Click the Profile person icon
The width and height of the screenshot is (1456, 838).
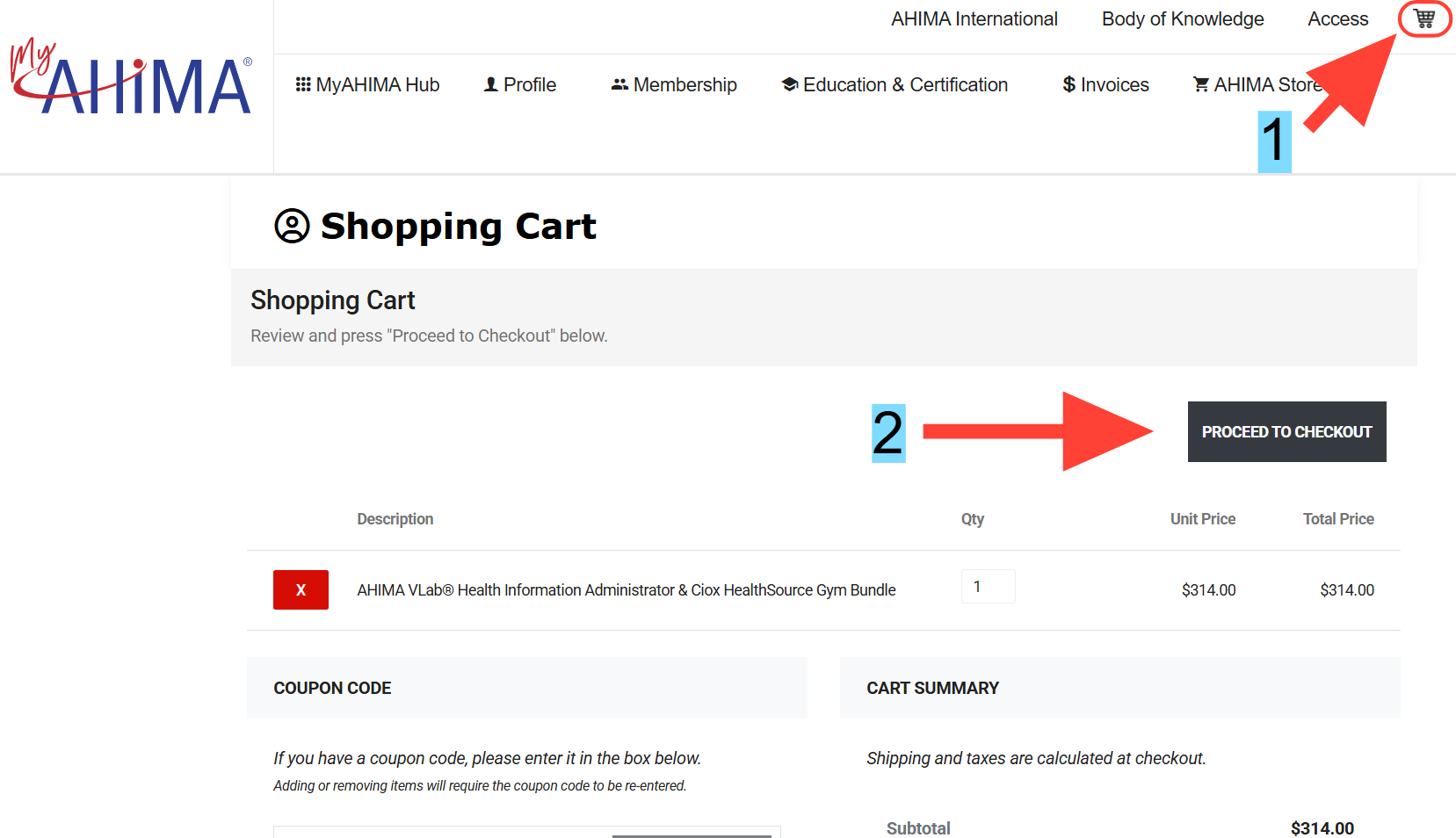(x=491, y=84)
